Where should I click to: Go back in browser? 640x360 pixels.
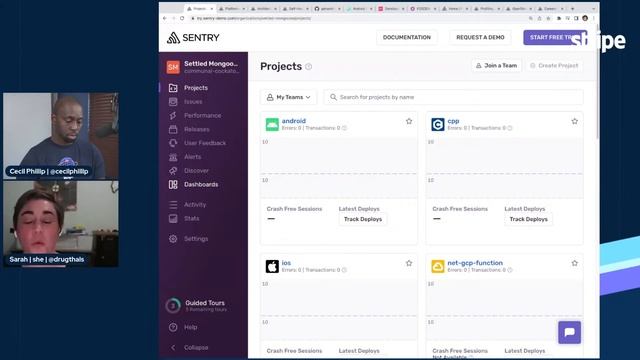click(165, 18)
